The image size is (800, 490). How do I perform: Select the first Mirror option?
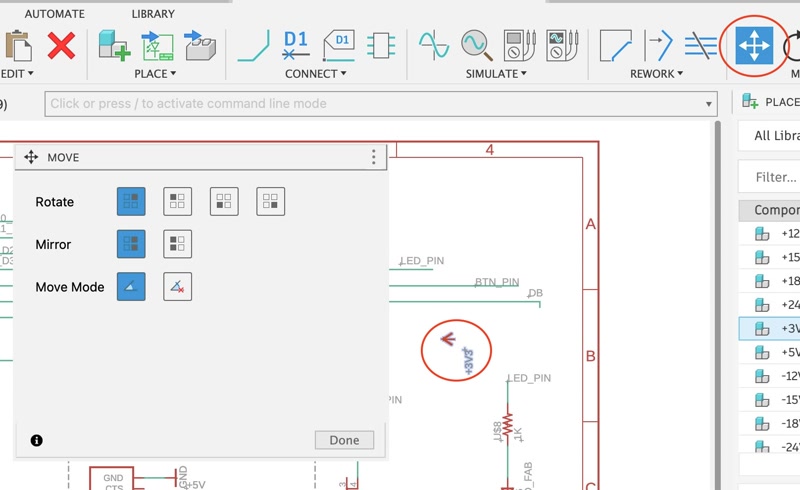(x=131, y=243)
